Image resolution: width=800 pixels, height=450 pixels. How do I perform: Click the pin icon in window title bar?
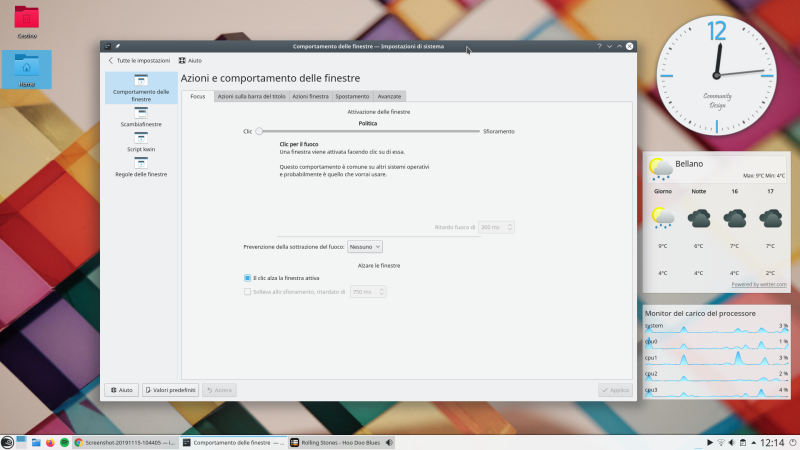click(117, 46)
